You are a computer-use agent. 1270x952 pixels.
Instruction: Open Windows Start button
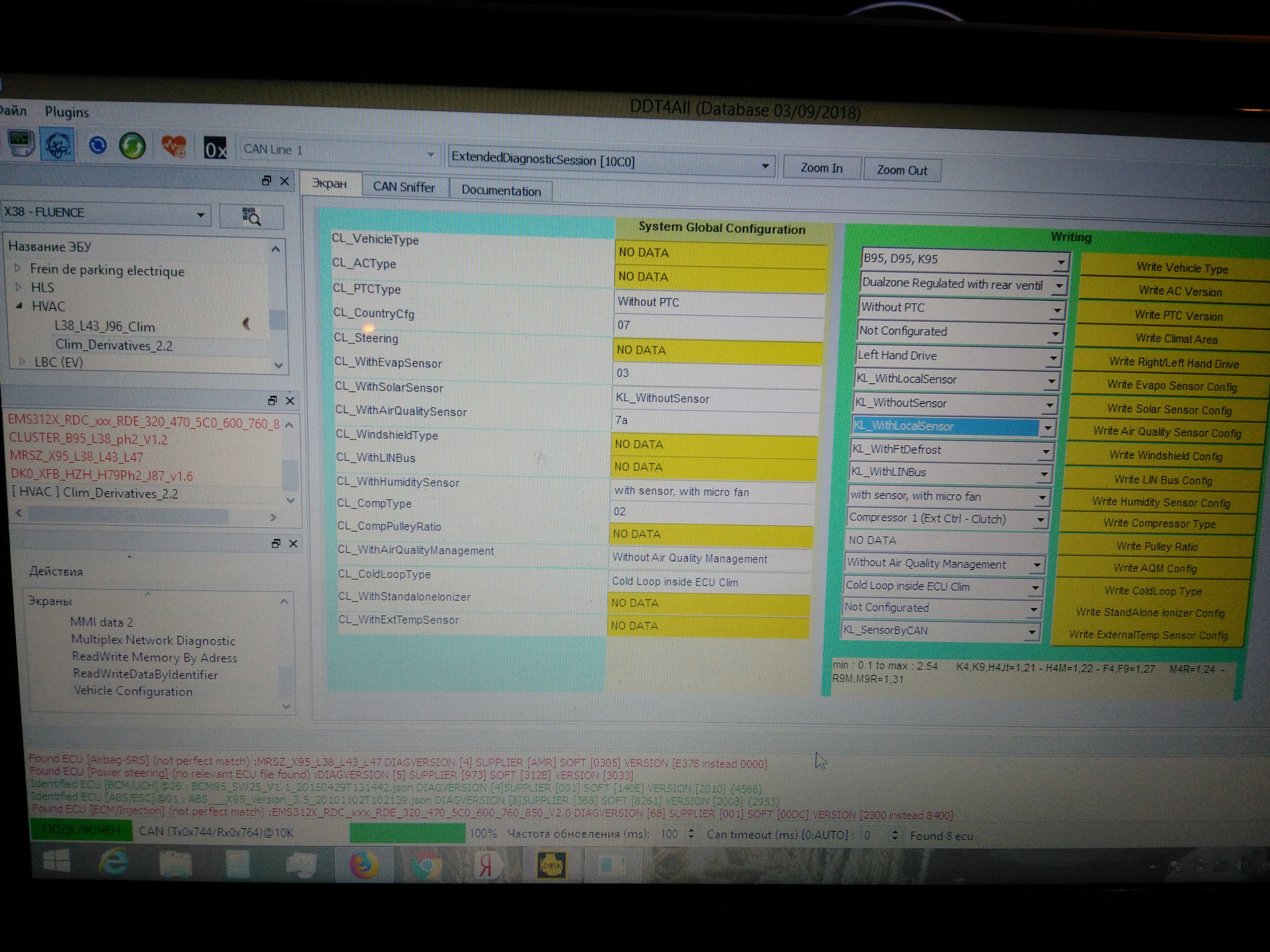[57, 861]
